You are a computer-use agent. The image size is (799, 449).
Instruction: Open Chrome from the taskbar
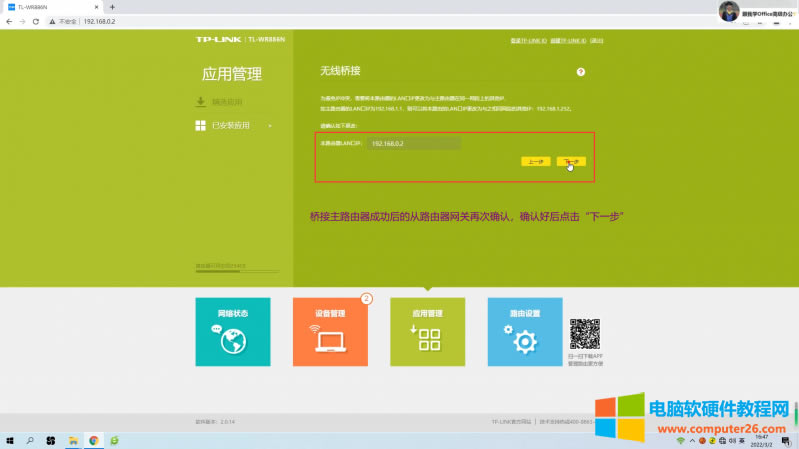94,440
